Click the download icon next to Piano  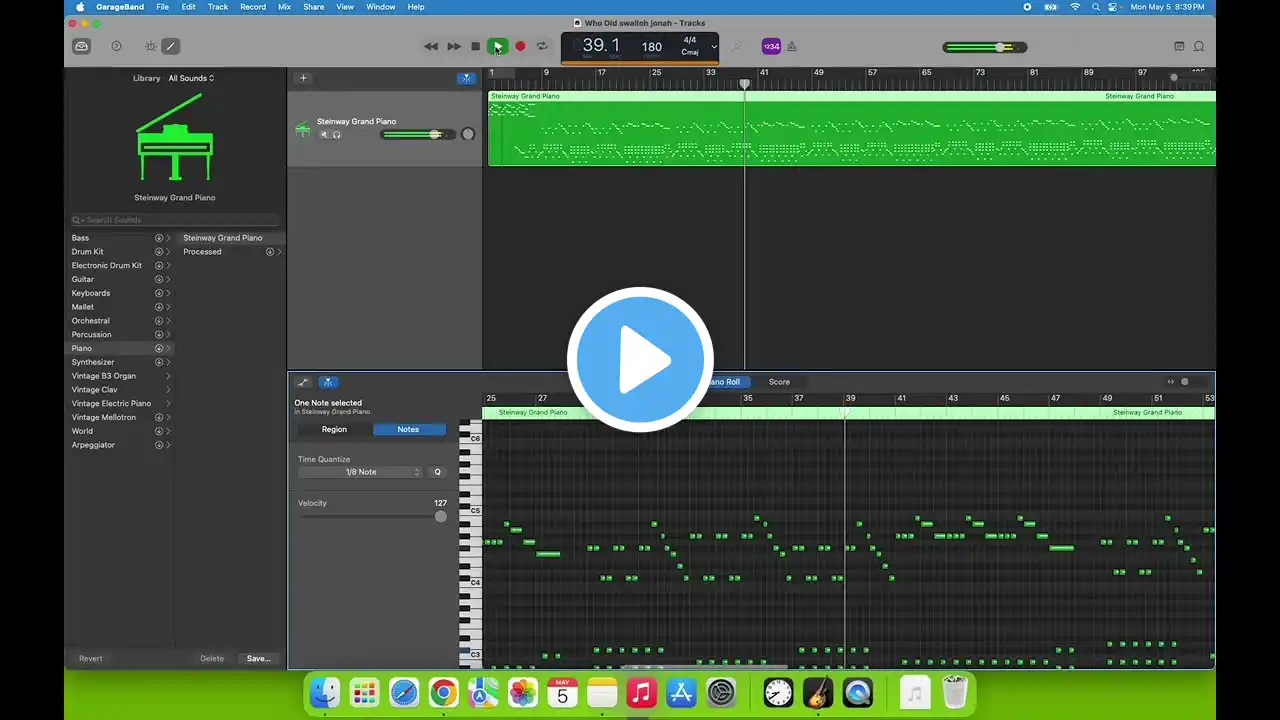coord(158,348)
